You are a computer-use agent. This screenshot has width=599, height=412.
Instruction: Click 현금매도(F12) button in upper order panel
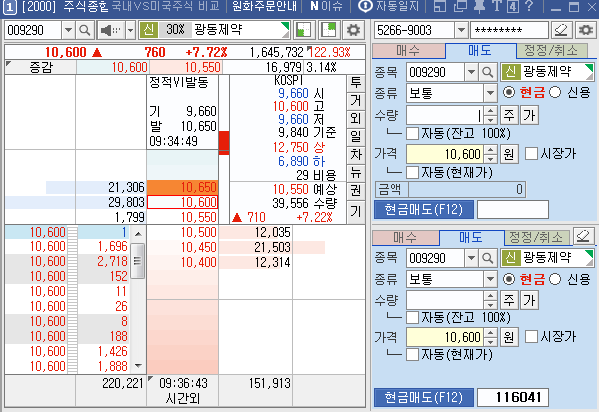(424, 209)
